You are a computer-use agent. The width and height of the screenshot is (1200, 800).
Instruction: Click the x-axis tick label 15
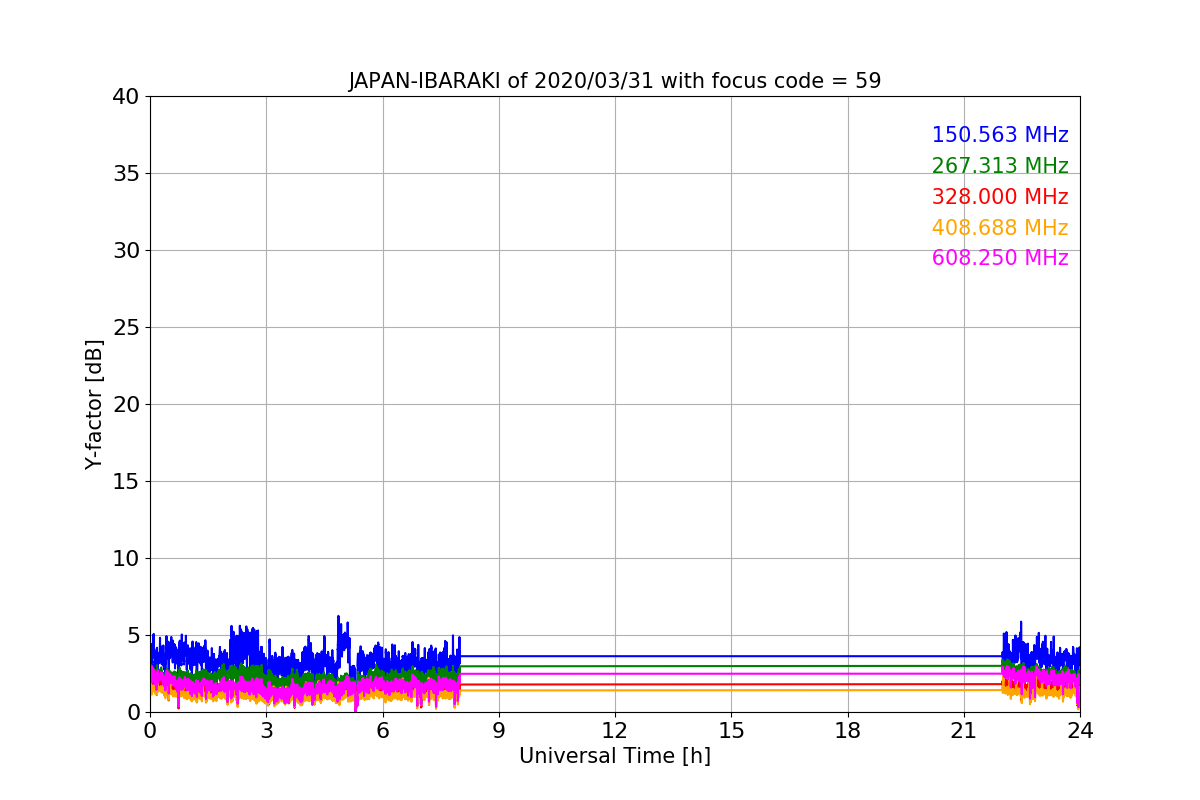[x=731, y=731]
